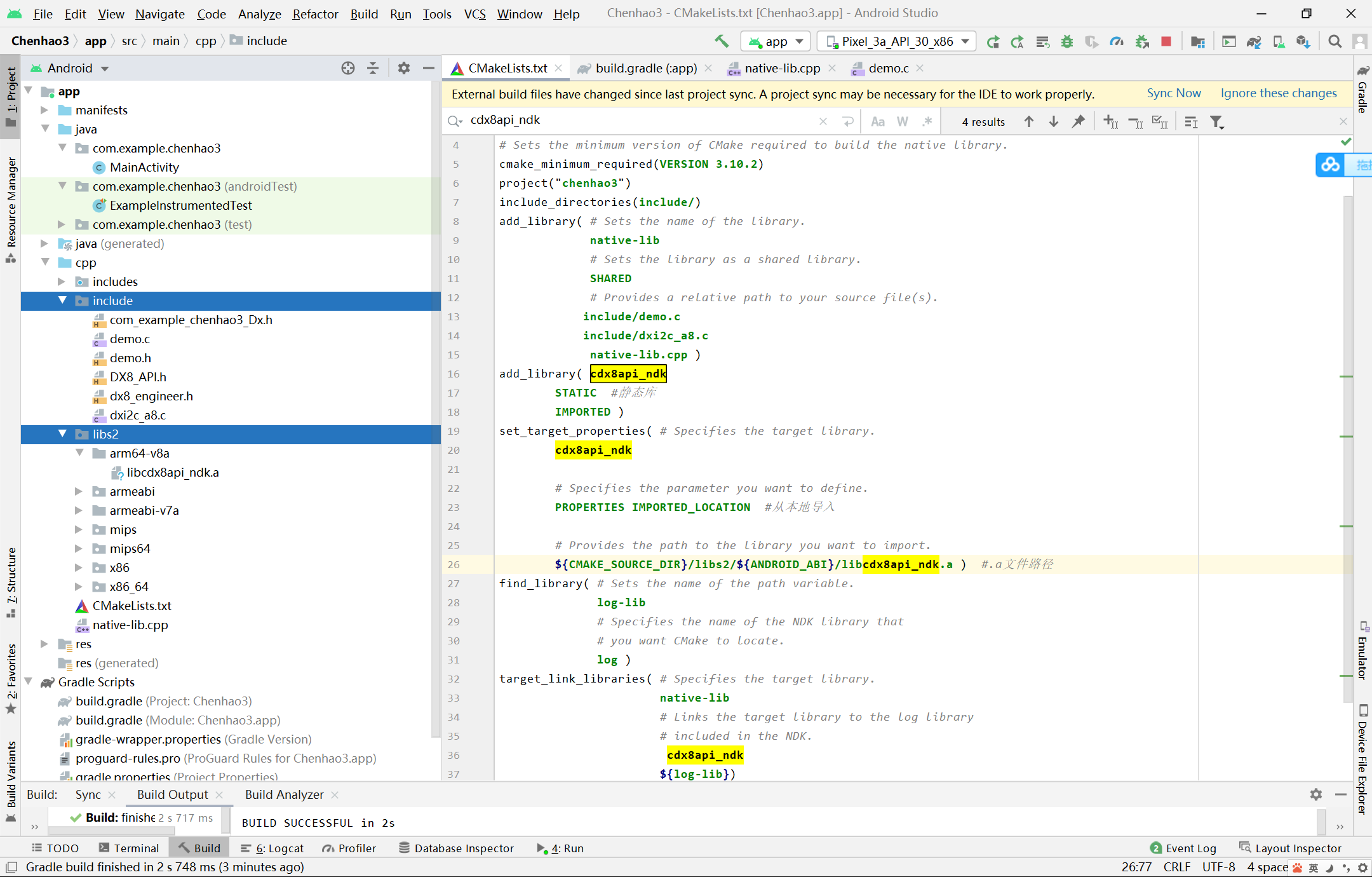Open the AVD Manager from the toolbar
Viewport: 1372px width, 877px height.
tap(1229, 41)
